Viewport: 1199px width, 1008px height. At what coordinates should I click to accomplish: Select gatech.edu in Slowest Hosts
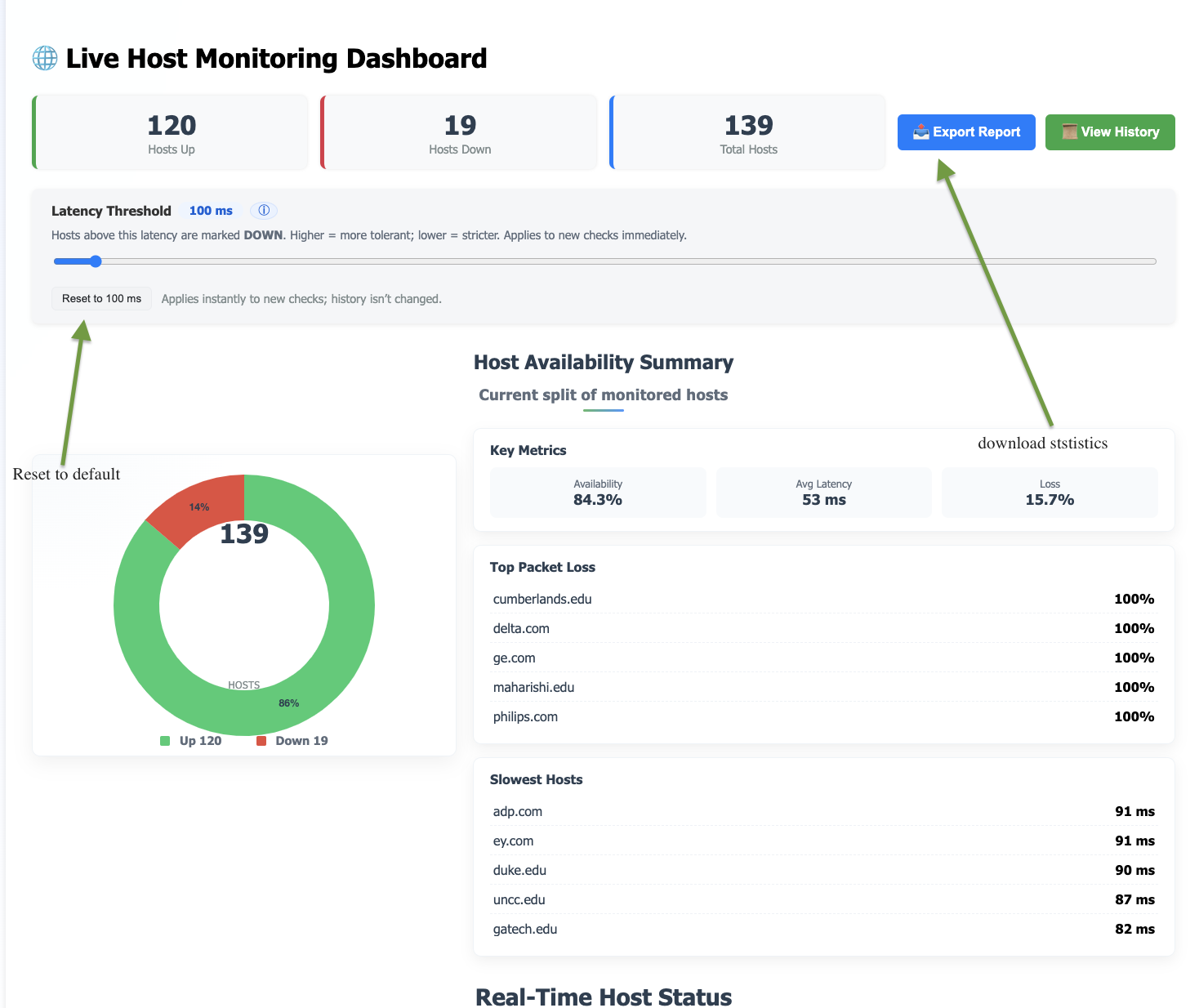[x=824, y=929]
